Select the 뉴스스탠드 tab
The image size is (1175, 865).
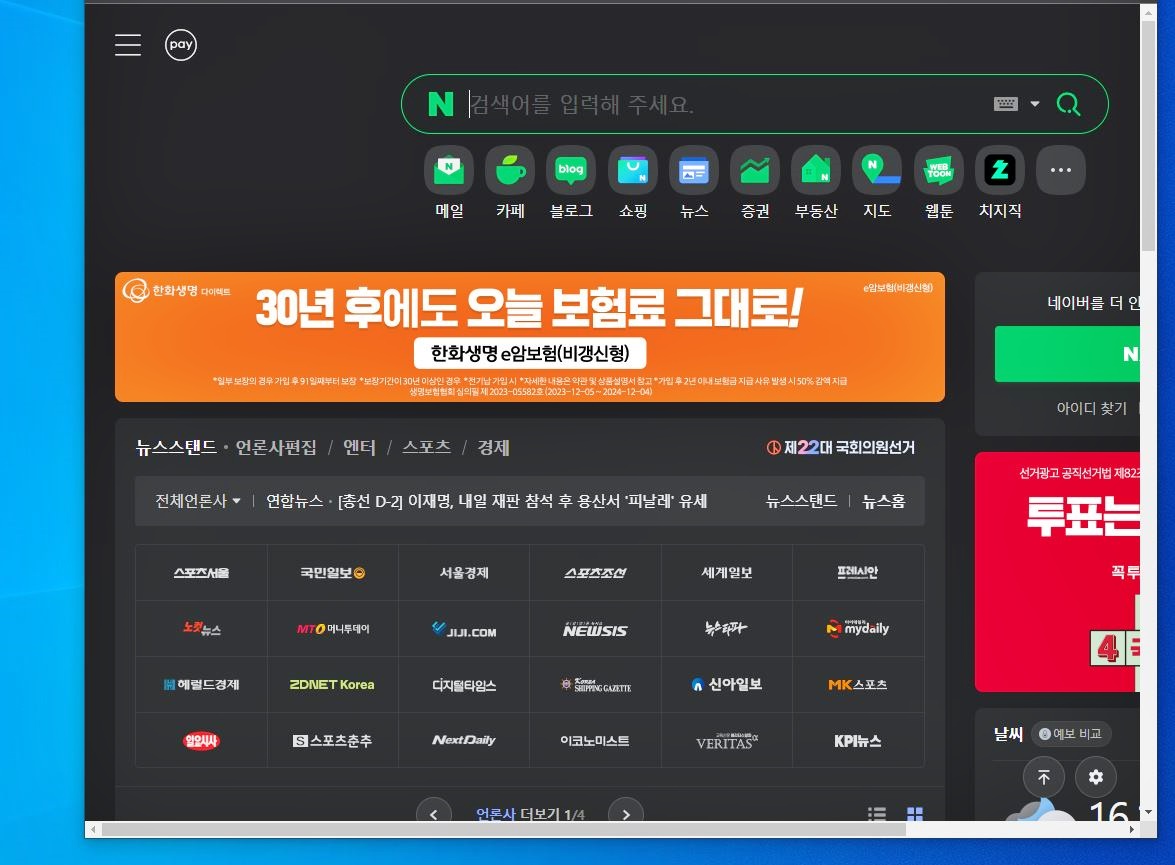point(176,447)
